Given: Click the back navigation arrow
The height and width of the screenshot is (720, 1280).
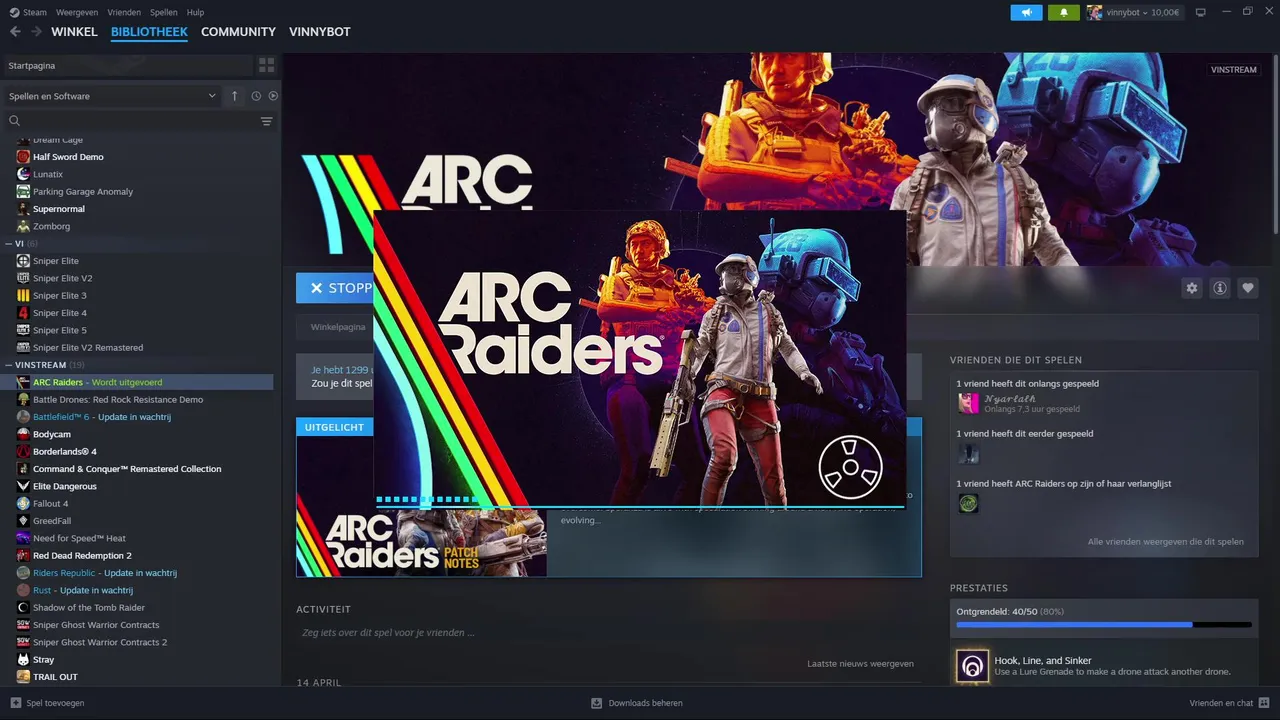Looking at the screenshot, I should click(15, 32).
